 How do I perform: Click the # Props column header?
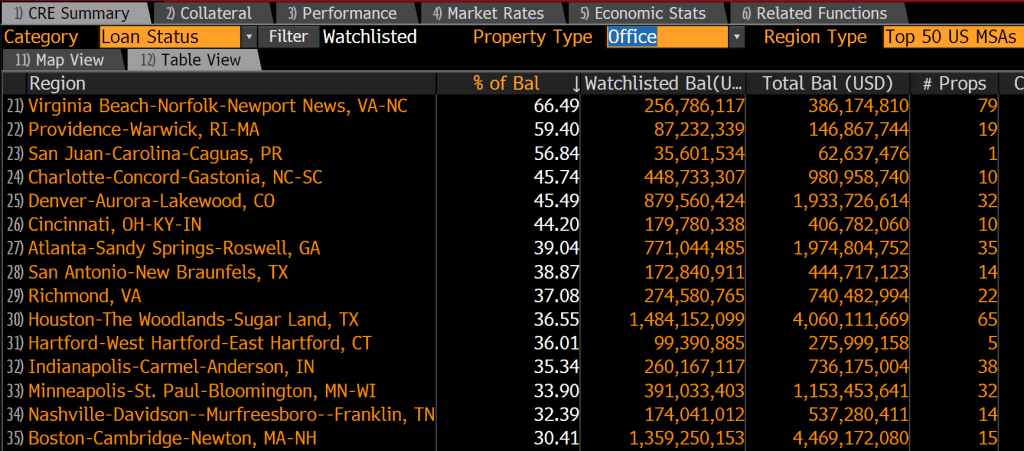[953, 84]
